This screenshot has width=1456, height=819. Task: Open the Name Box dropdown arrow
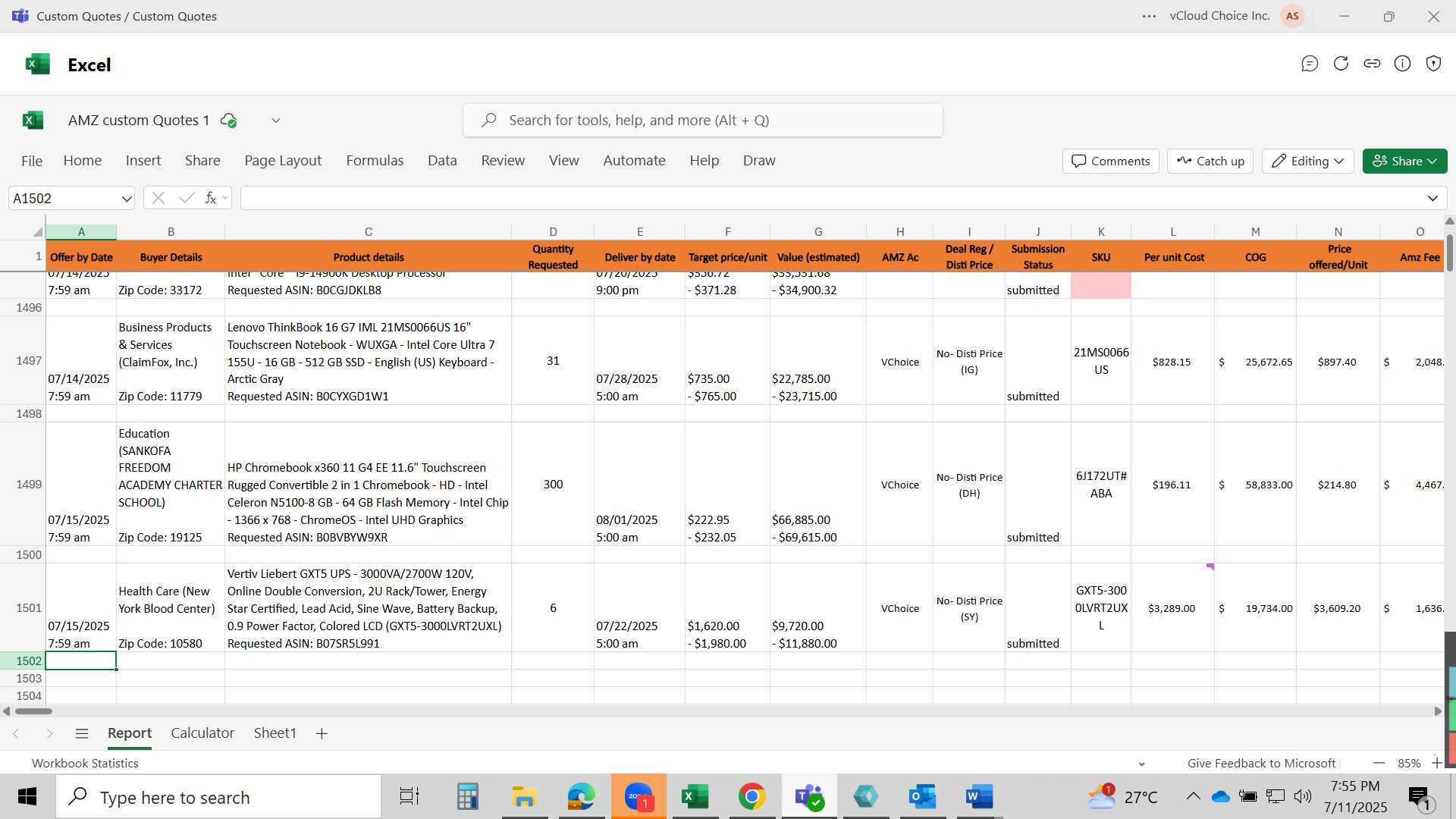126,199
